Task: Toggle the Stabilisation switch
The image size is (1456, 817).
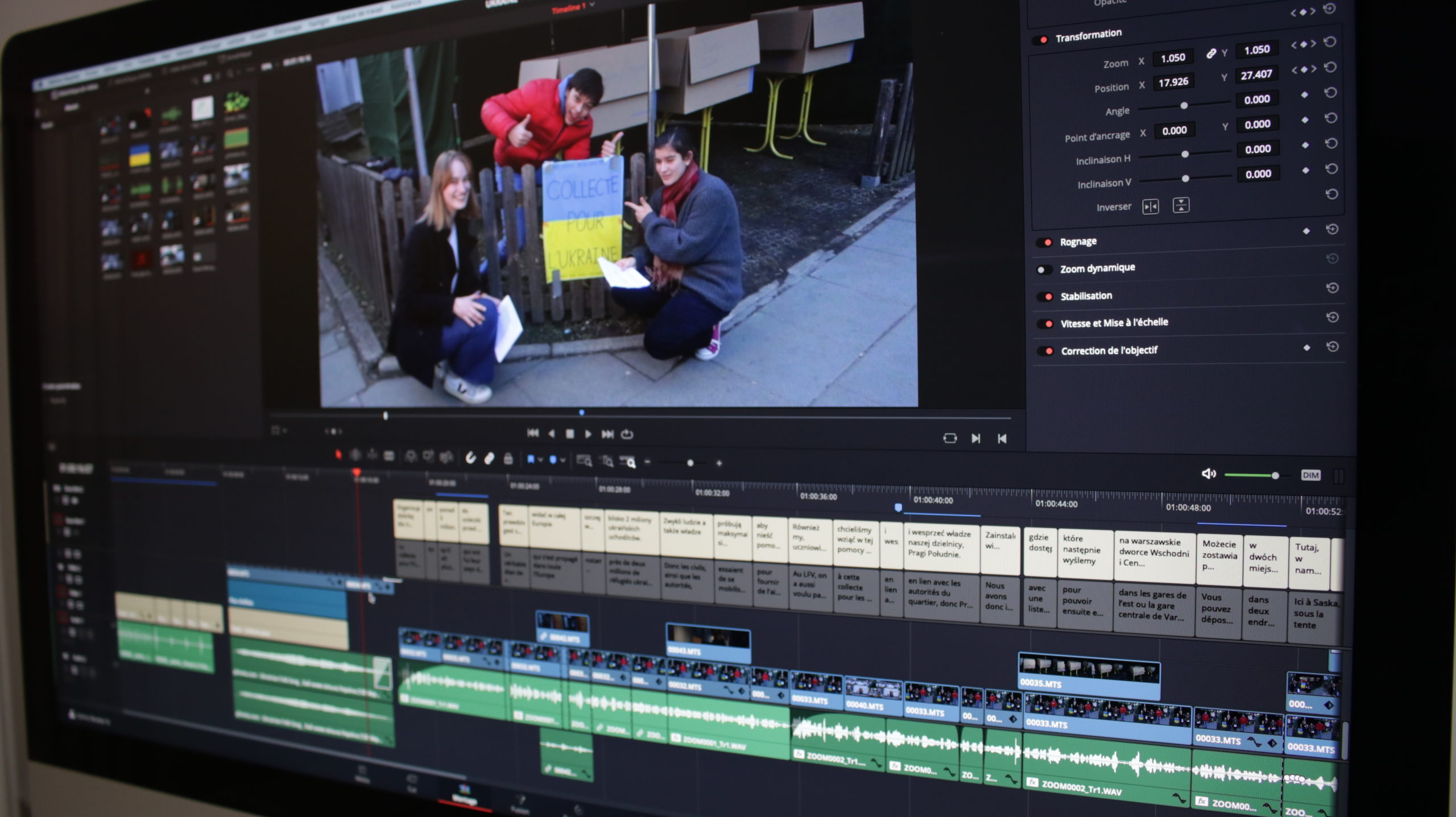Action: tap(1045, 296)
